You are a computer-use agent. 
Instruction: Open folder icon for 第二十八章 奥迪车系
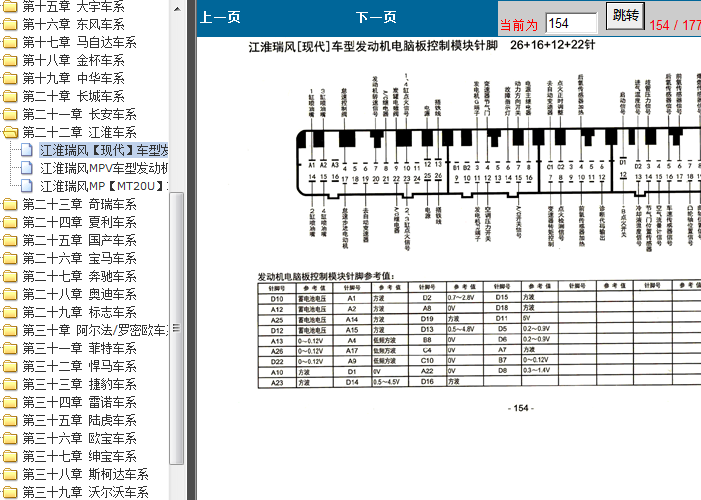pyautogui.click(x=10, y=294)
